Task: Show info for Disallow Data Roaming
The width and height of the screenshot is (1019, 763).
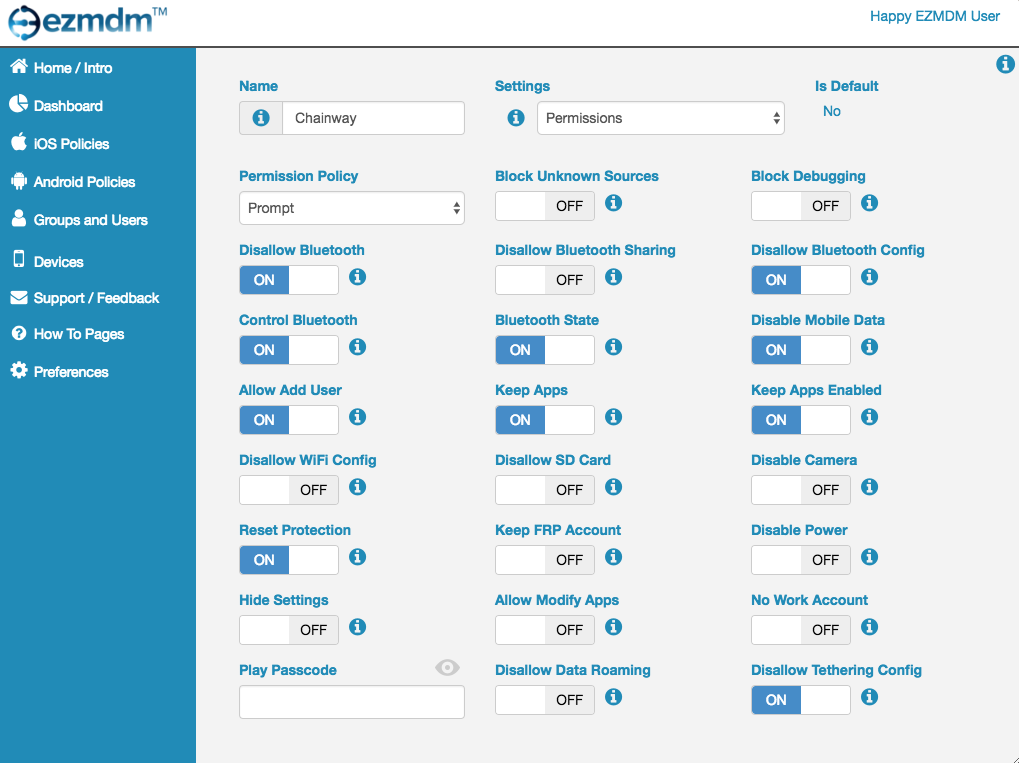Action: pos(613,697)
